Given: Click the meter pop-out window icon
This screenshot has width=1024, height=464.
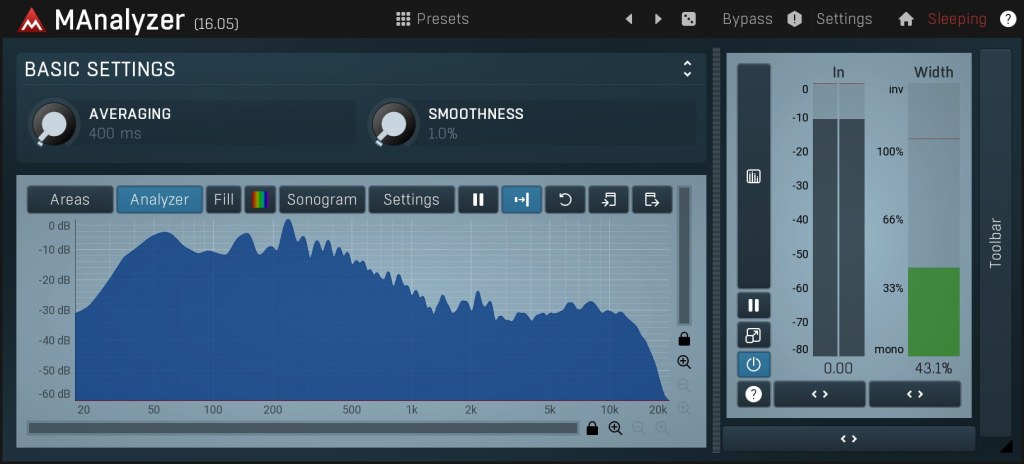Looking at the screenshot, I should point(754,336).
